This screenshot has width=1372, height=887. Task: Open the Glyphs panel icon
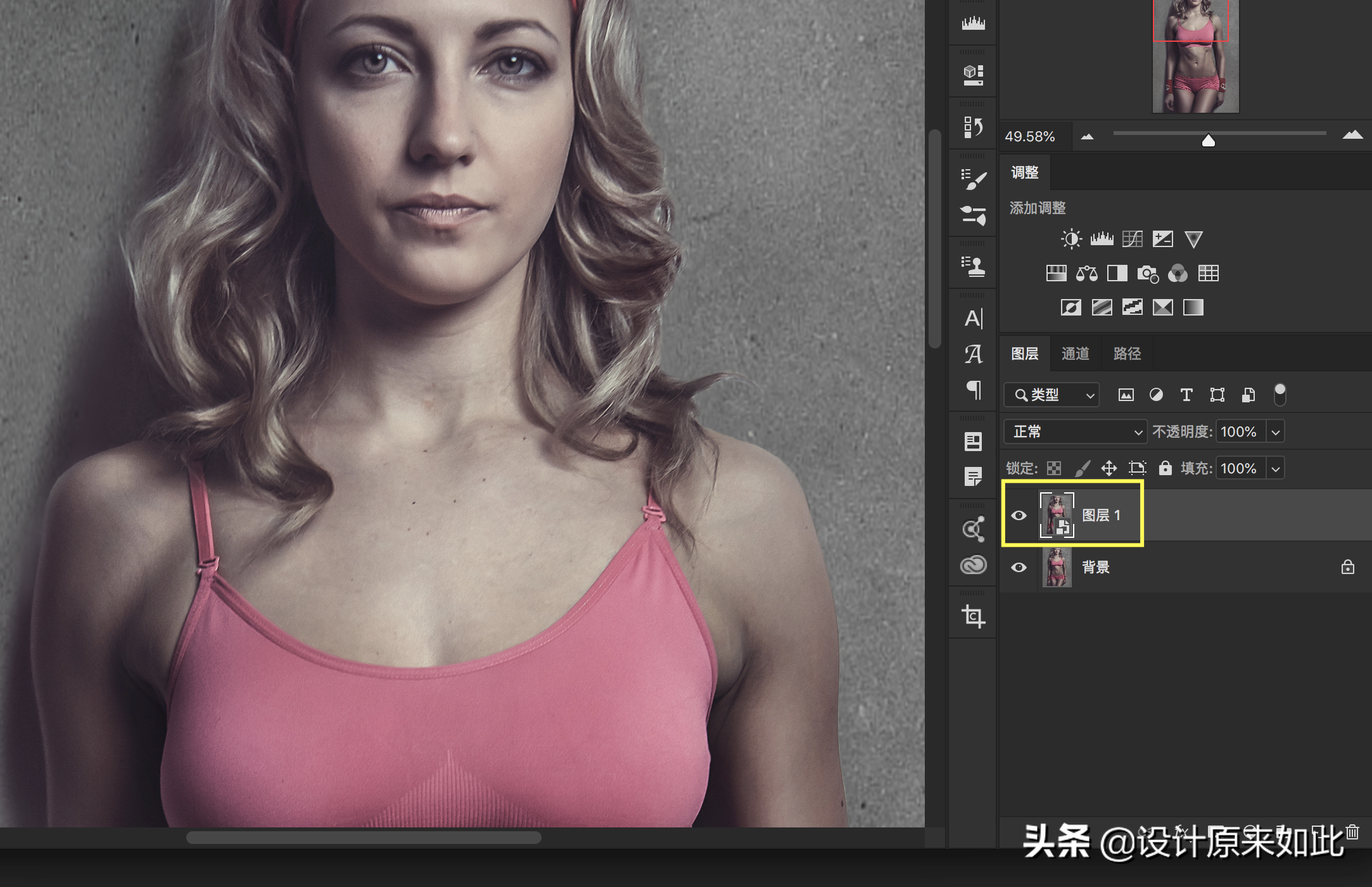pyautogui.click(x=973, y=354)
